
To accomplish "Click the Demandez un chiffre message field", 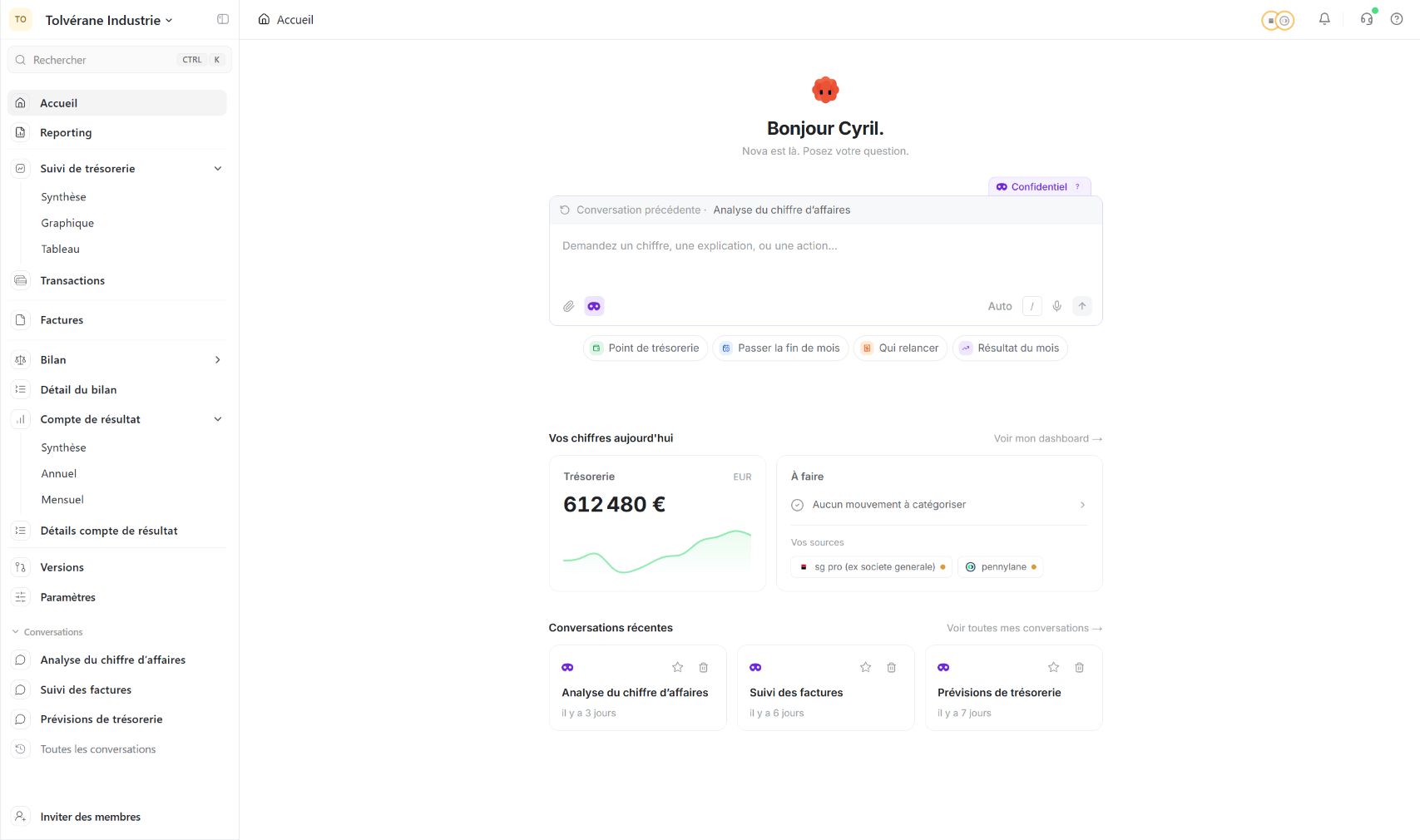I will 826,258.
